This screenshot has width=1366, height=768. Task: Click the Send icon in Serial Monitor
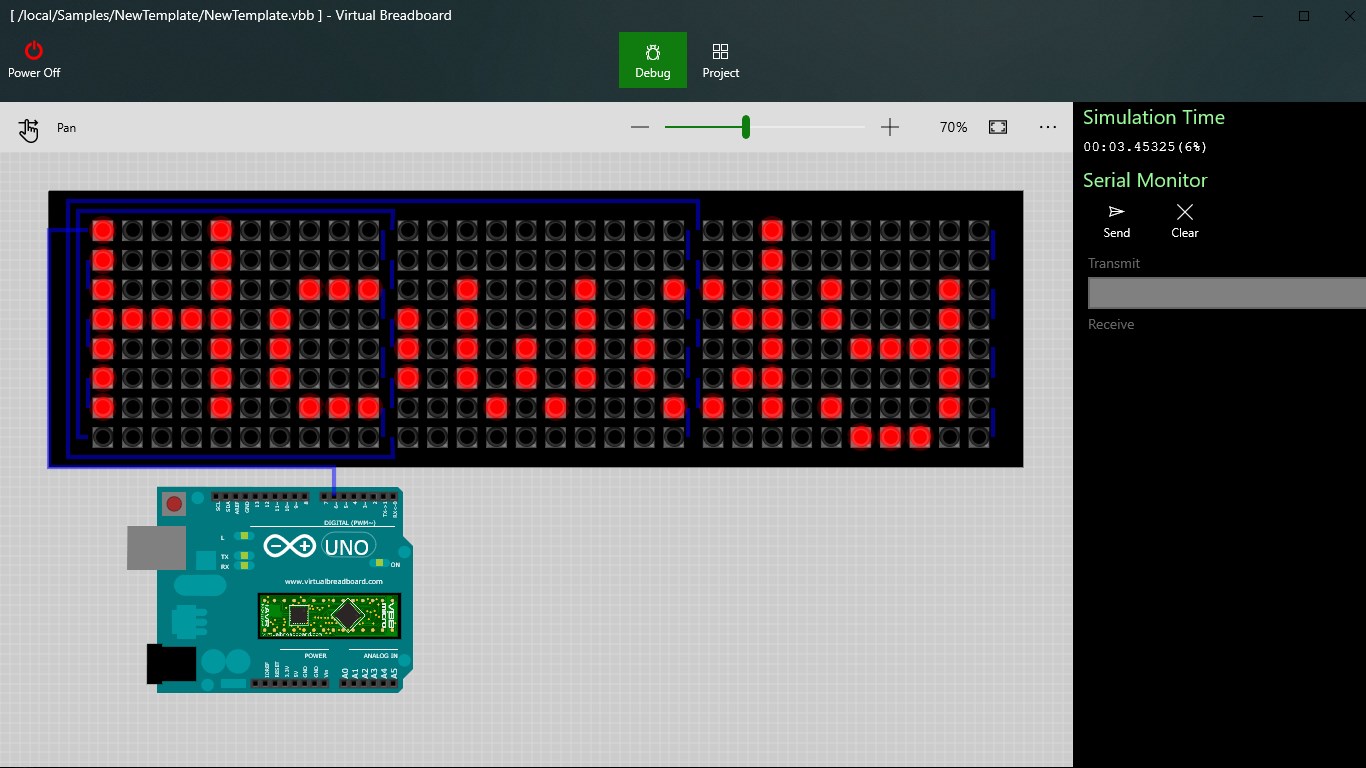(1116, 212)
